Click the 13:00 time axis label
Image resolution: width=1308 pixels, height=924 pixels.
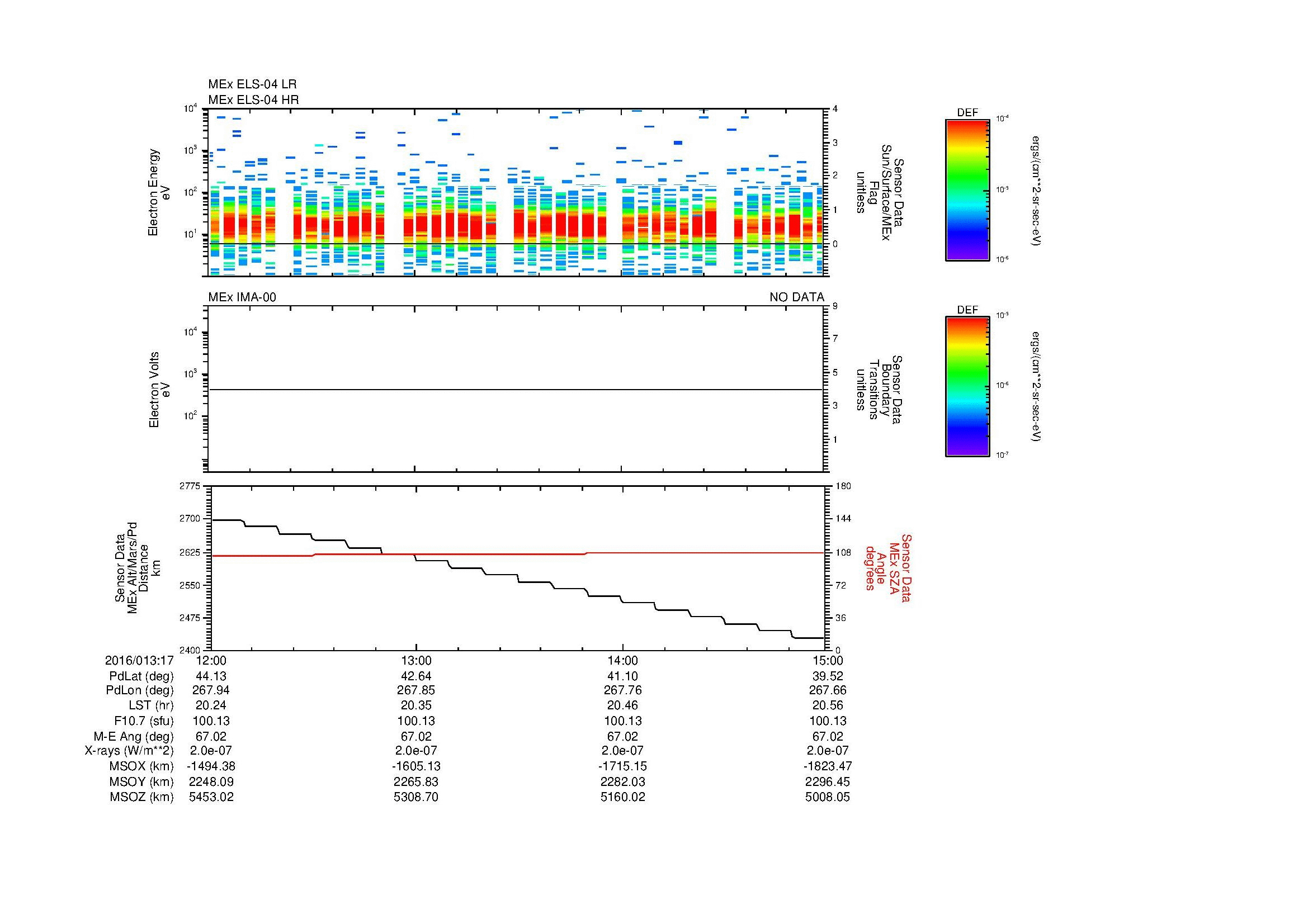[417, 660]
